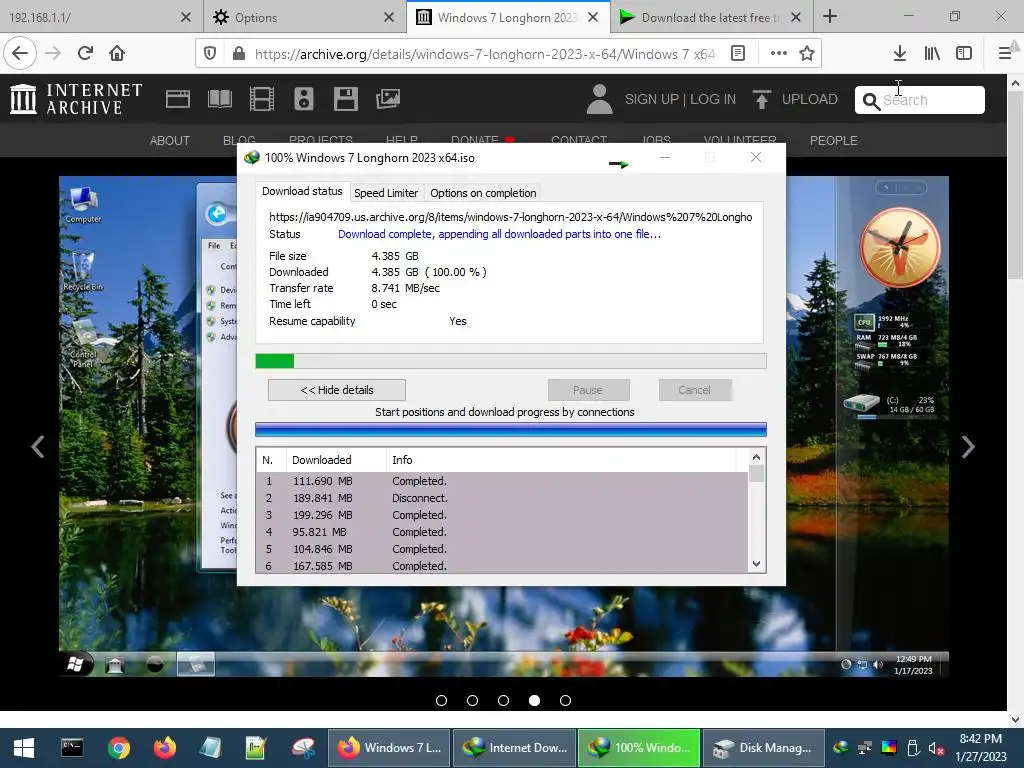
Task: Open the Software floppy disk icon
Action: point(345,99)
